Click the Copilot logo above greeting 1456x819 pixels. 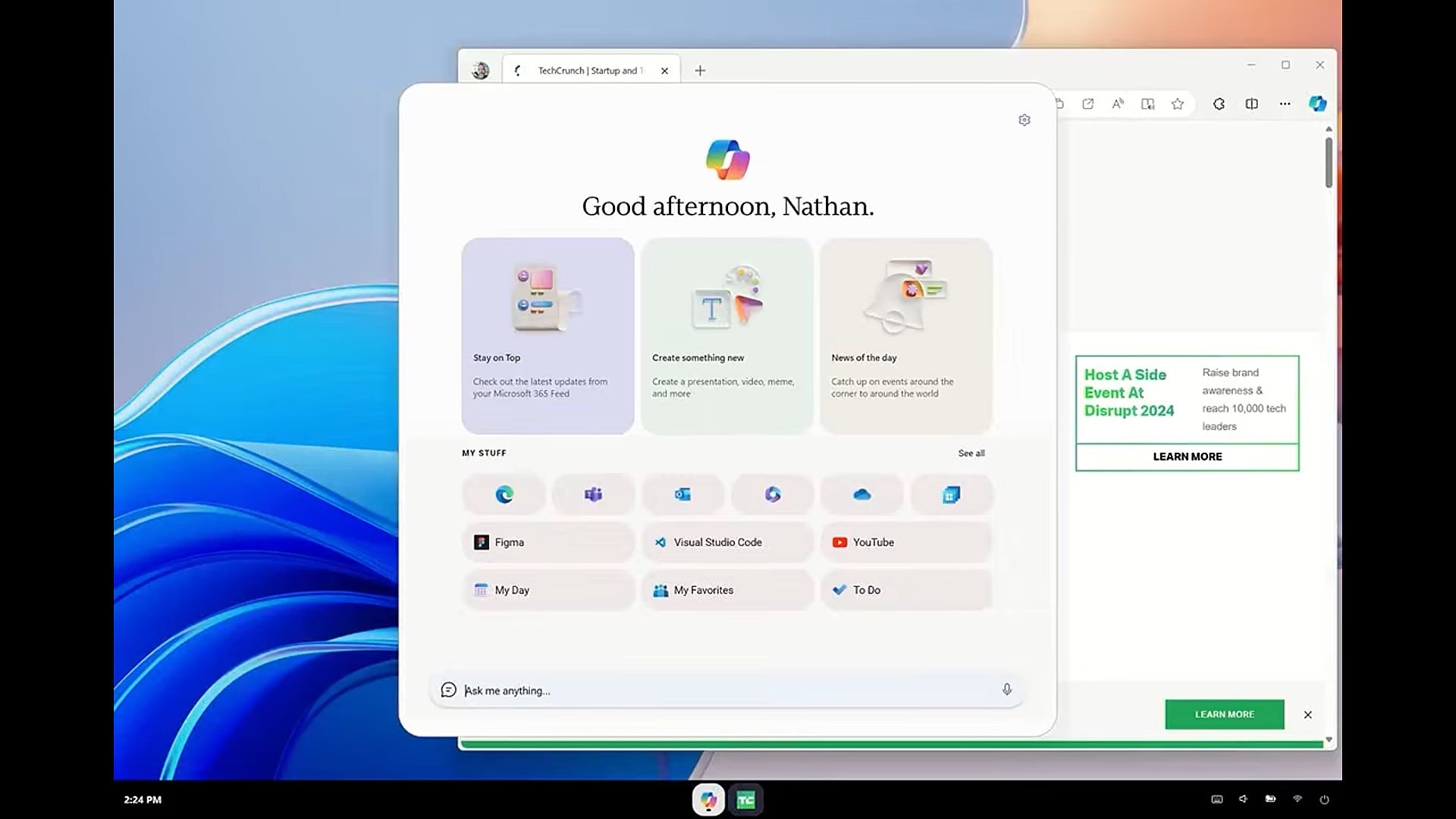pyautogui.click(x=728, y=159)
